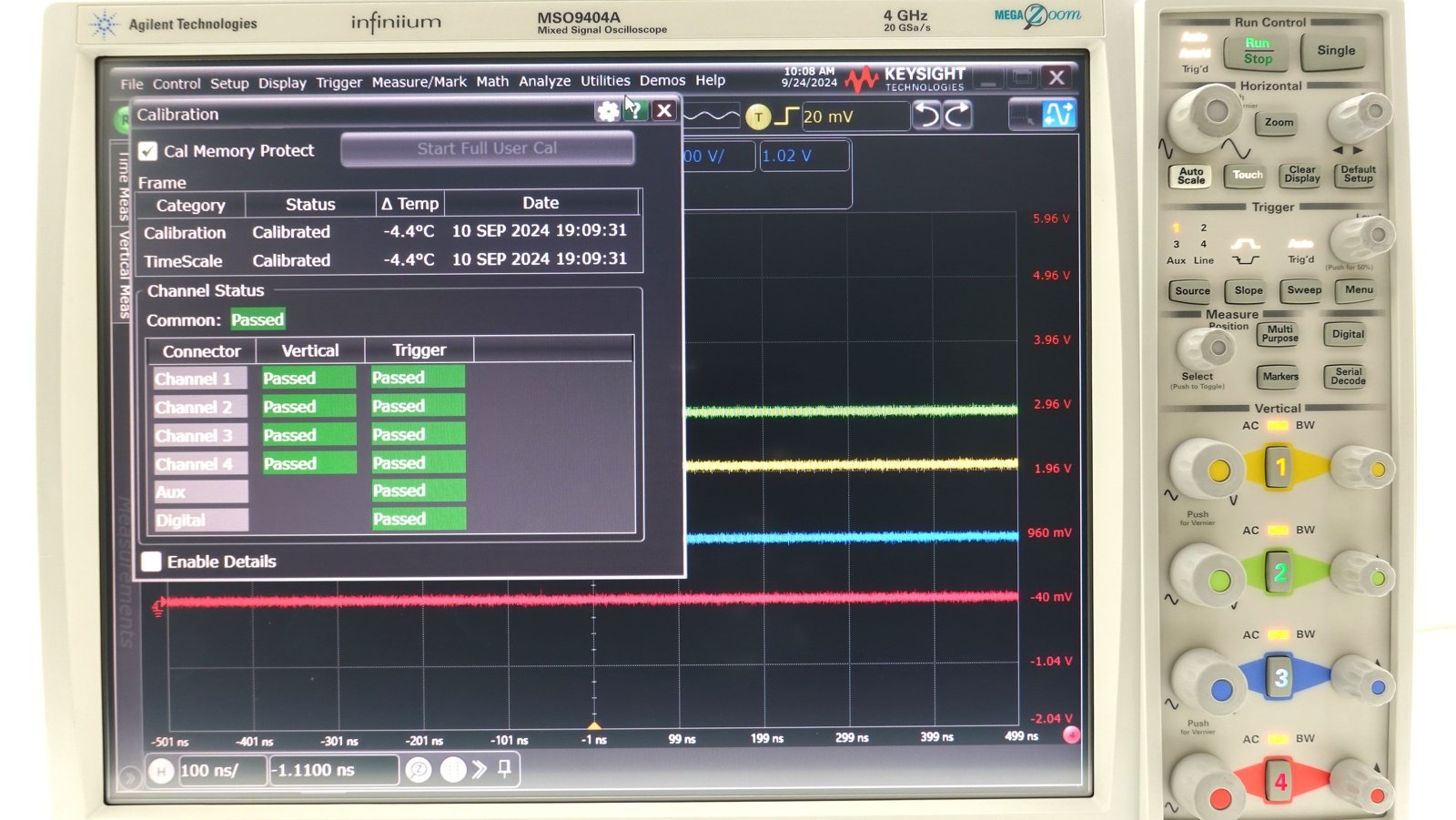Toggle the green channel 2 front-panel button

(x=1279, y=572)
